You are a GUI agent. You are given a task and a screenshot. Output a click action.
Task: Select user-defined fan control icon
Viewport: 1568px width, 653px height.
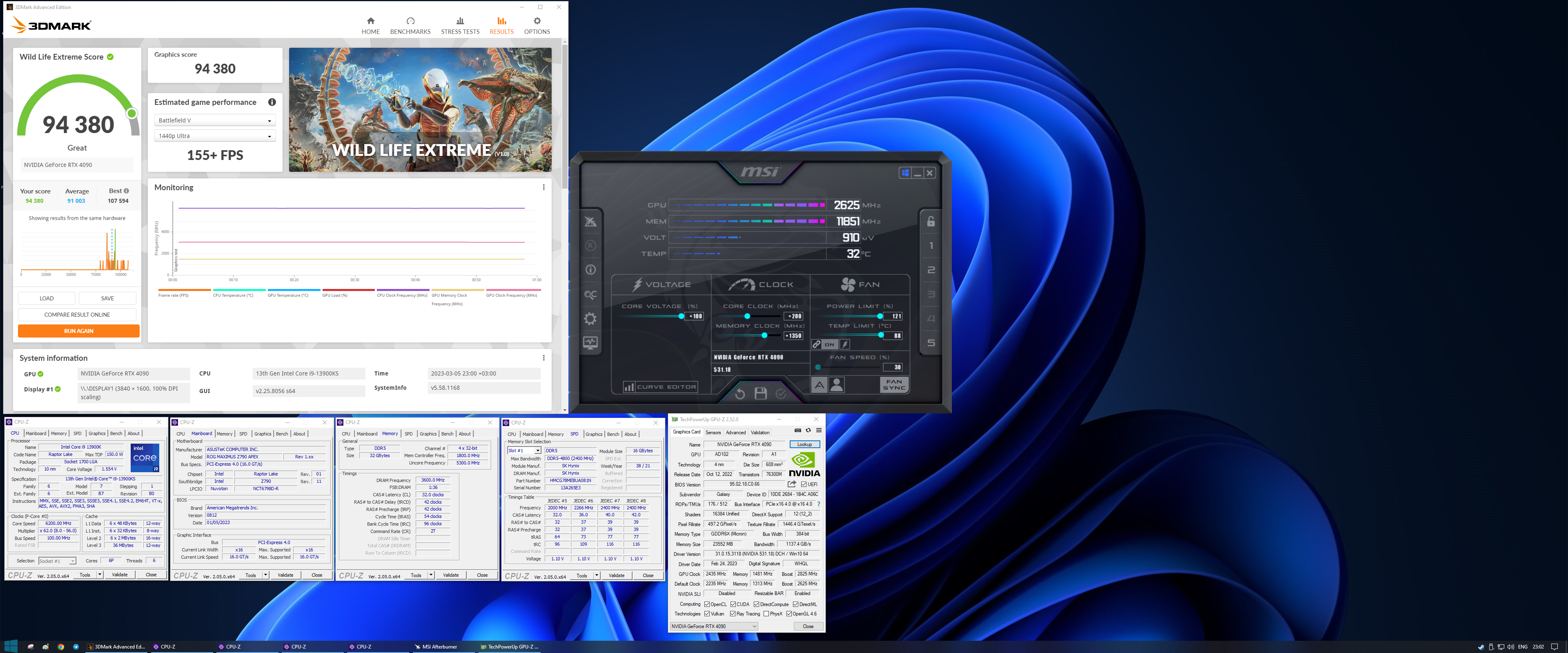pyautogui.click(x=837, y=384)
